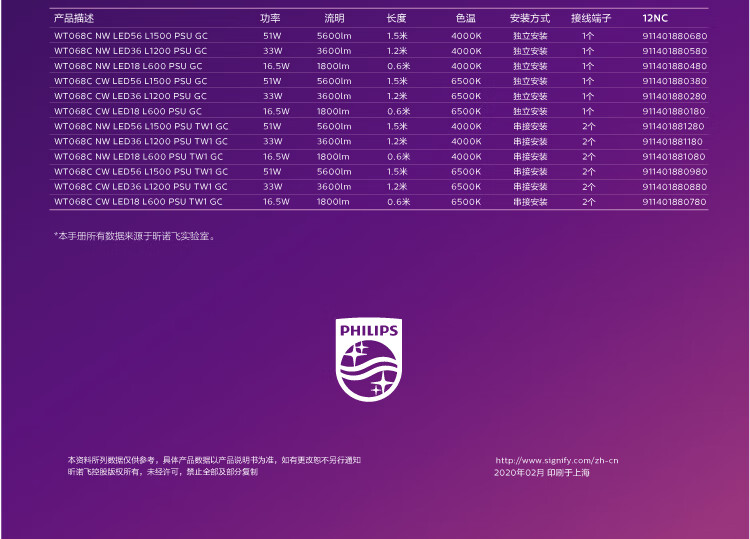750x539 pixels.
Task: Select row WT068C NW LED56 L1500 PSU GC
Action: pos(130,36)
